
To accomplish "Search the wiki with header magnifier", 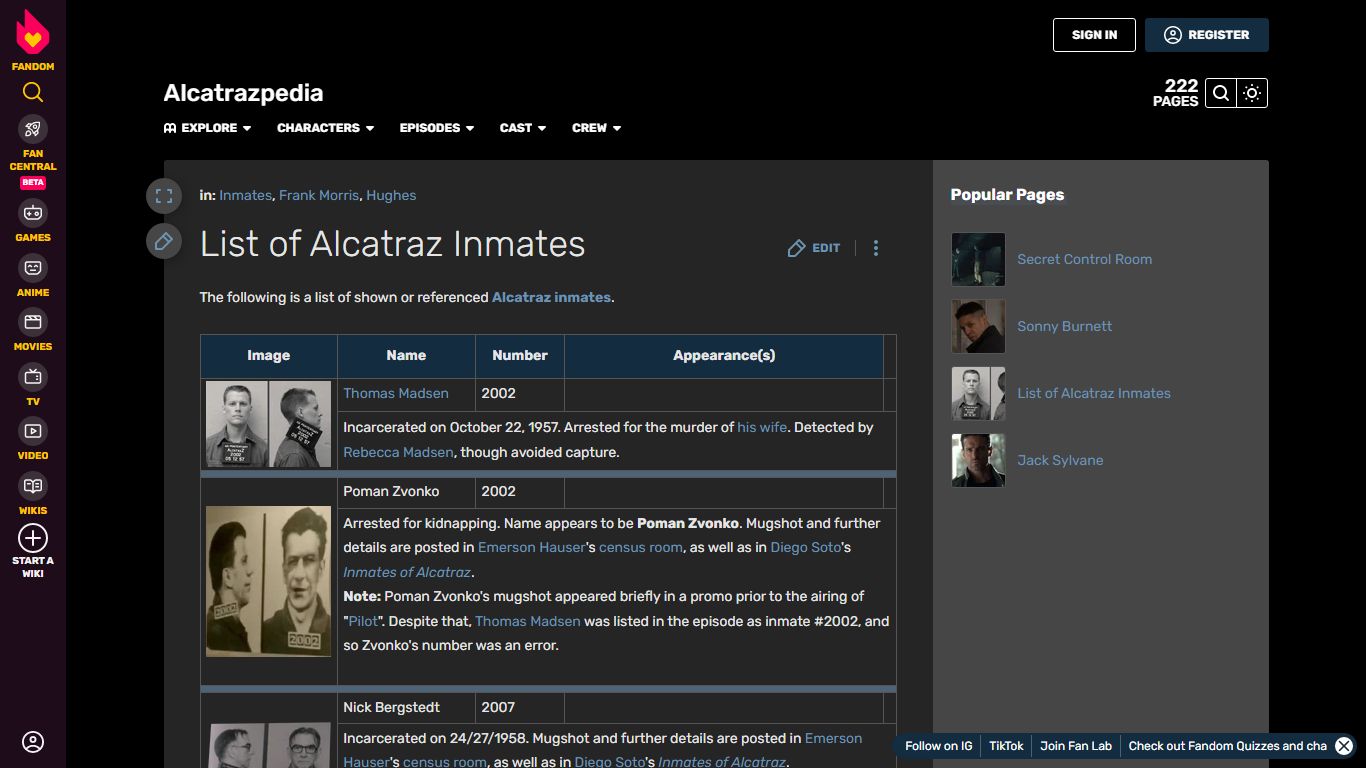I will coord(1221,93).
